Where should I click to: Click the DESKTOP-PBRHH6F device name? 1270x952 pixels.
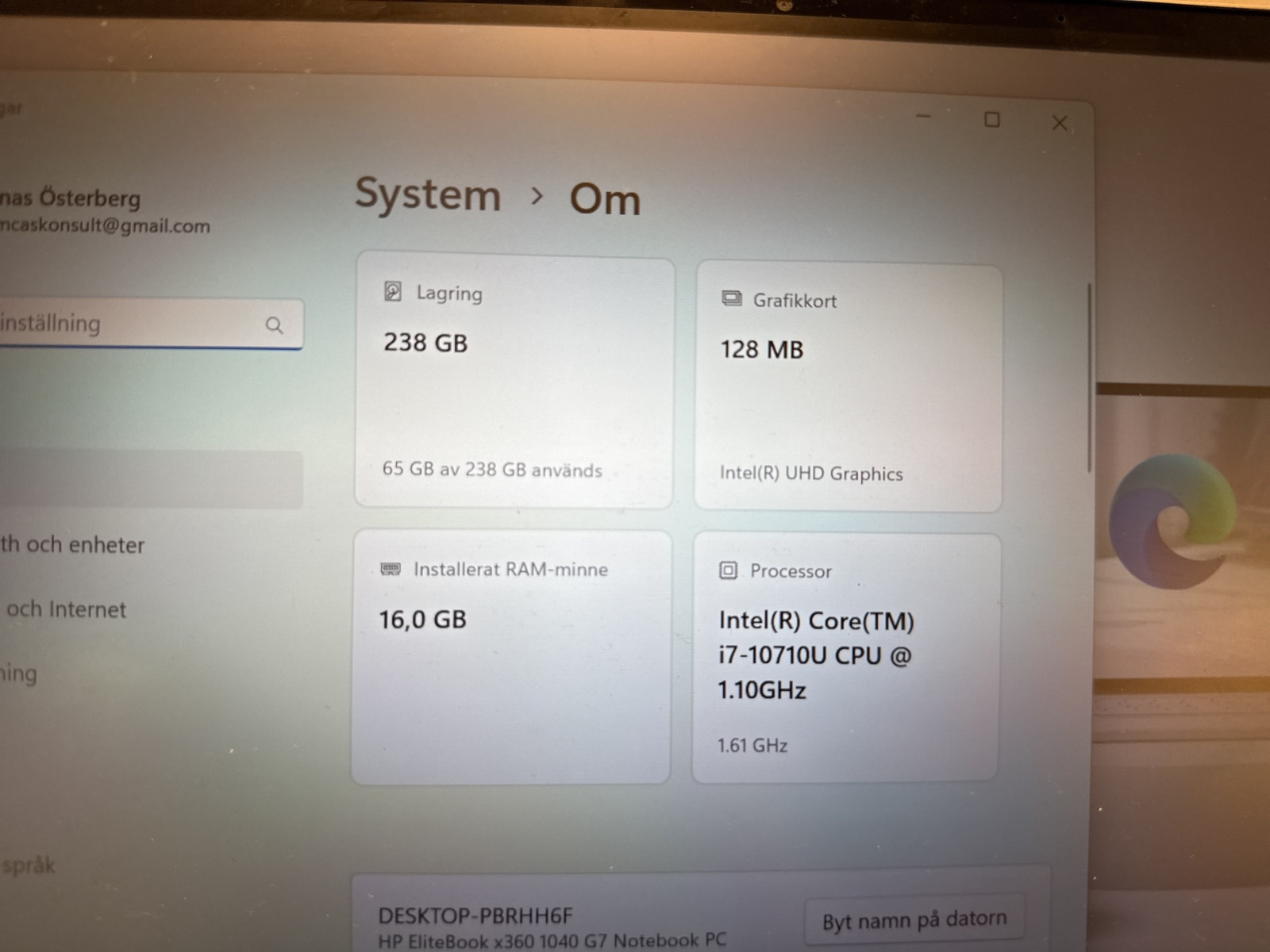[x=475, y=916]
